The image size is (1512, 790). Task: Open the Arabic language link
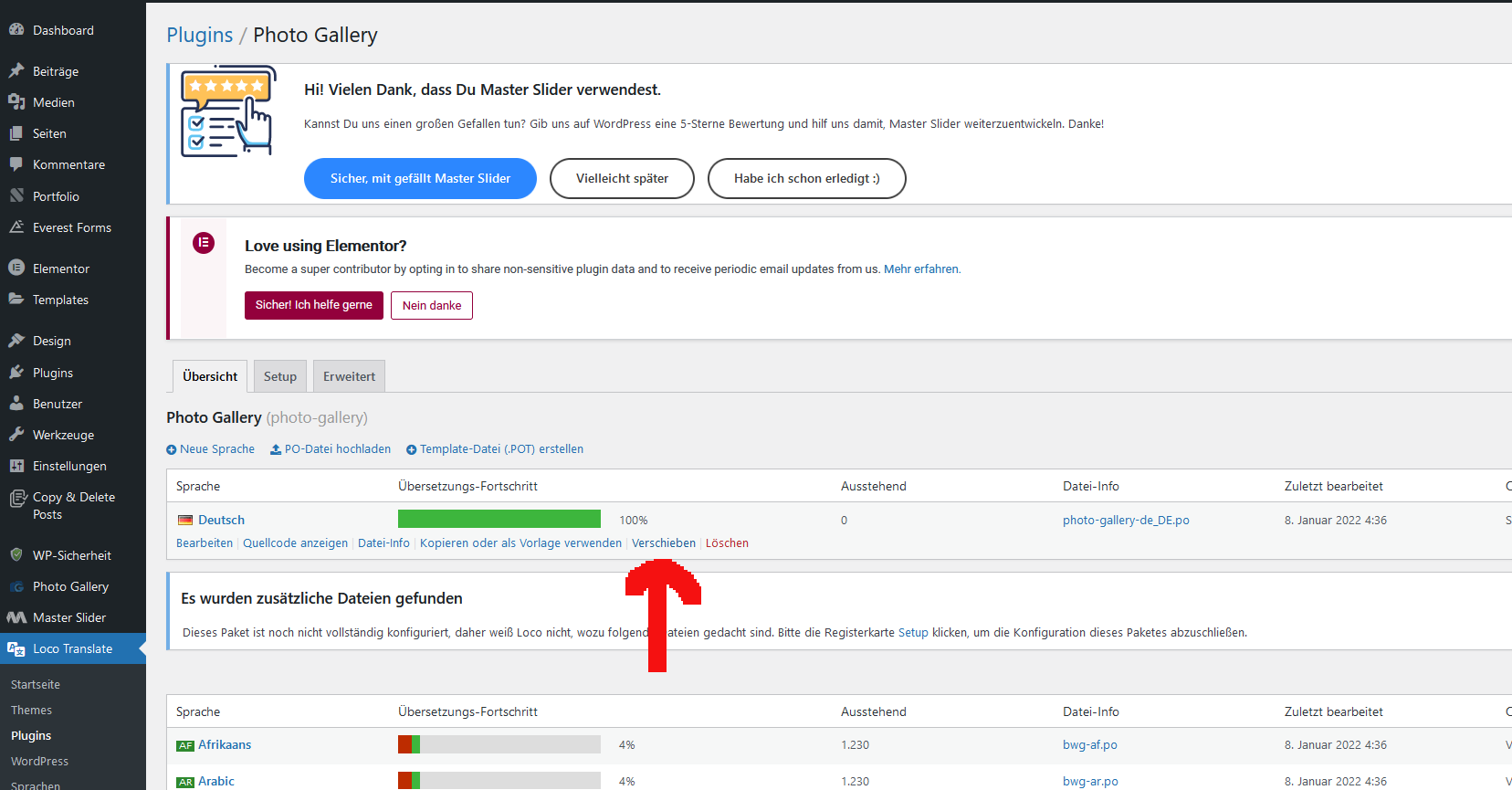[x=216, y=781]
